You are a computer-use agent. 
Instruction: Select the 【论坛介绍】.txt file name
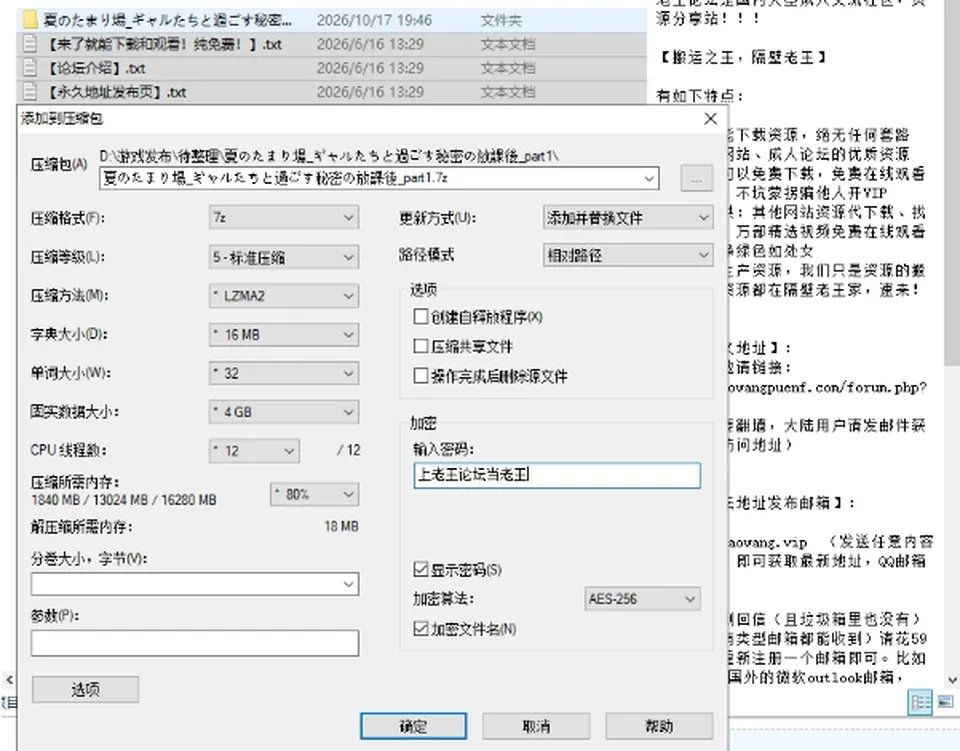coord(96,68)
